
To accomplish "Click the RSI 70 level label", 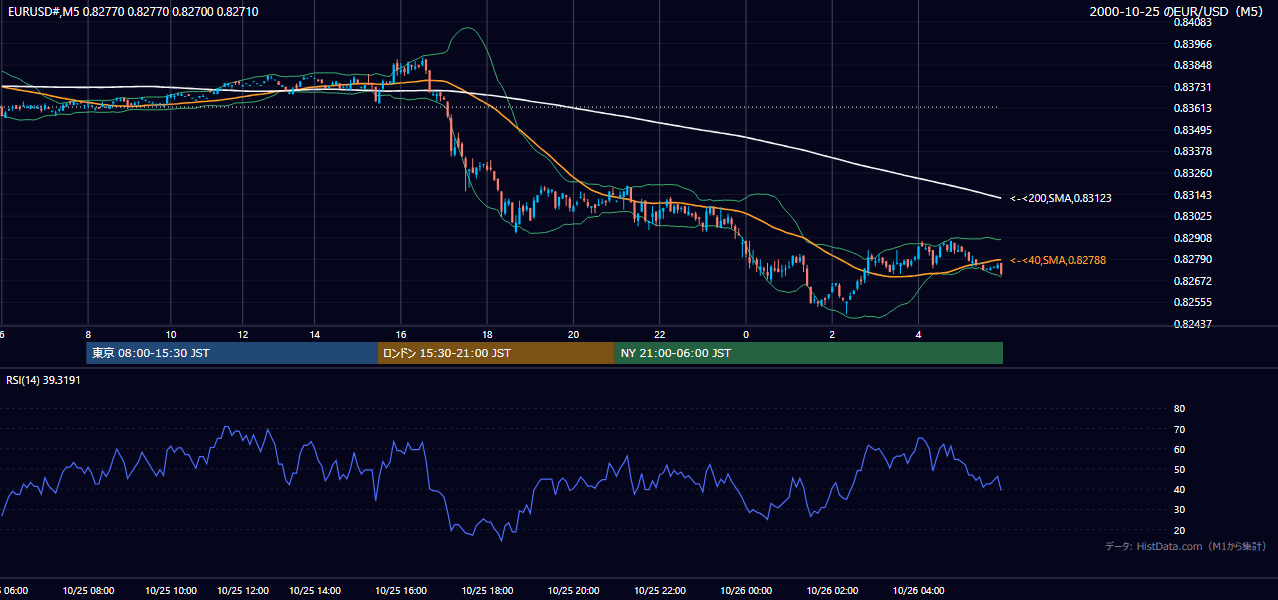I will point(1179,429).
